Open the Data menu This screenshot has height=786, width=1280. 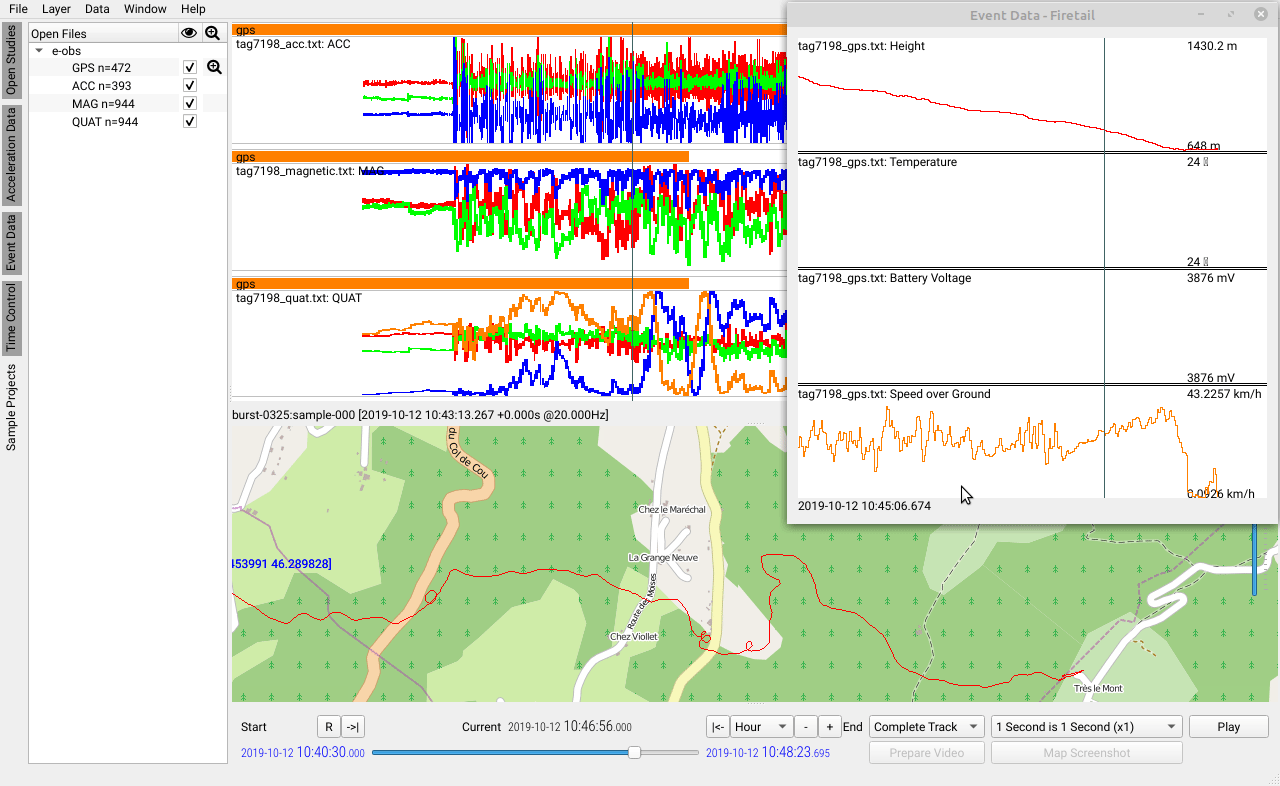(x=97, y=9)
